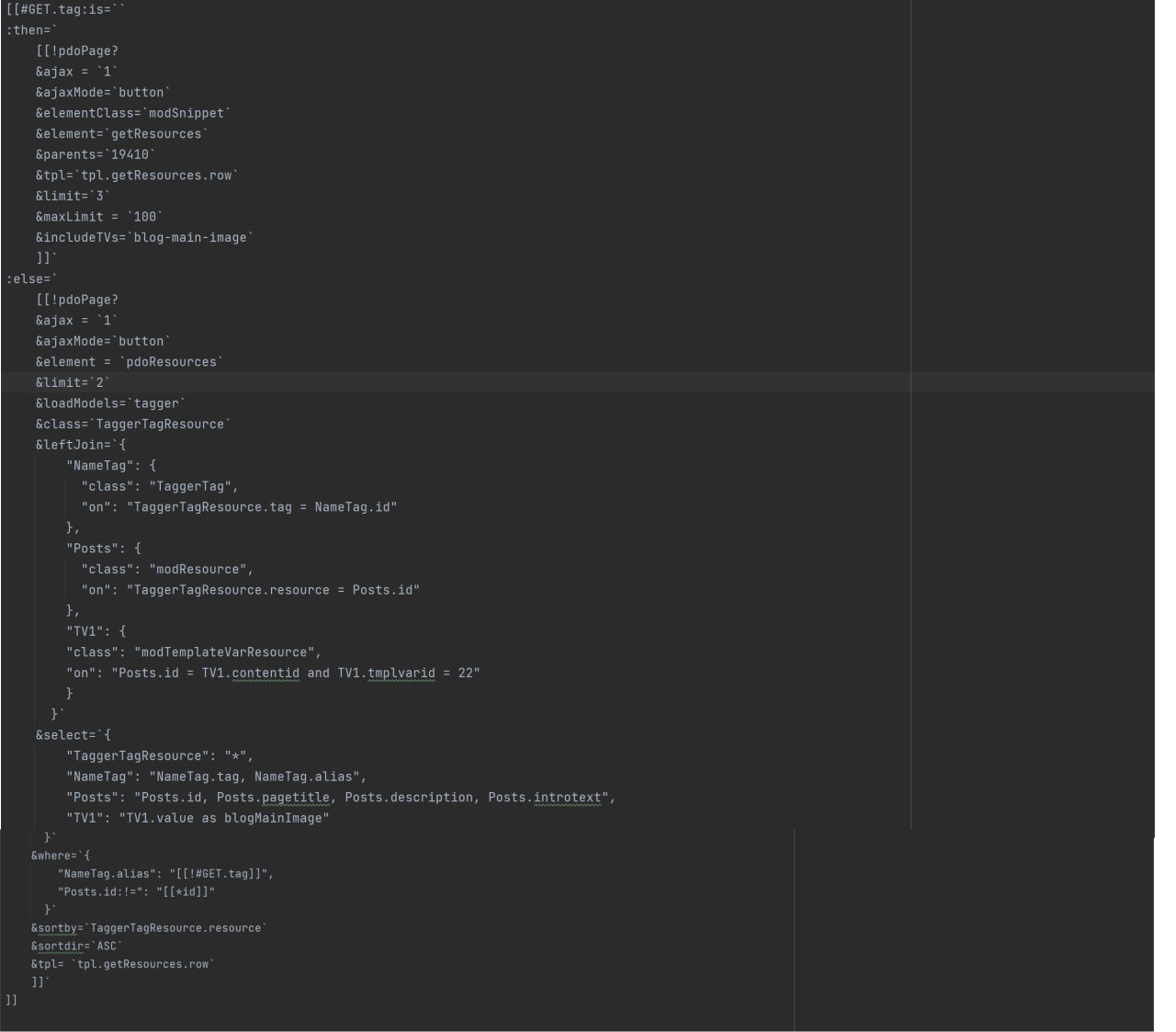Image resolution: width=1176 pixels, height=1032 pixels.
Task: Click underlined word 'contentid' in TV1 join
Action: [266, 674]
